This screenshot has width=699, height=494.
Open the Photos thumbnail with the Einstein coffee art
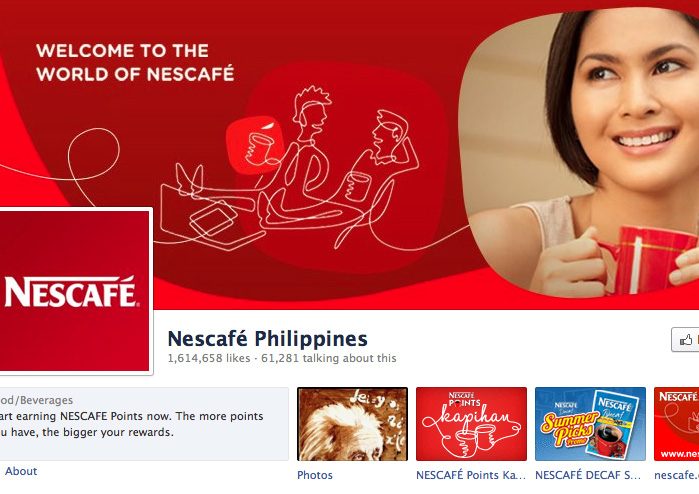(352, 424)
